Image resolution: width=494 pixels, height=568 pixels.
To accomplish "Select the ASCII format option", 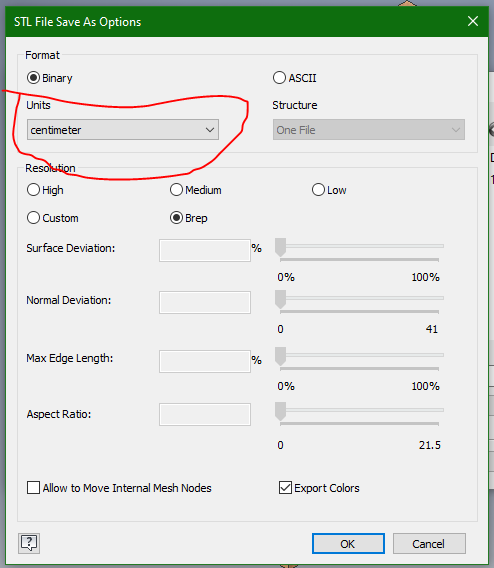I will [x=279, y=78].
